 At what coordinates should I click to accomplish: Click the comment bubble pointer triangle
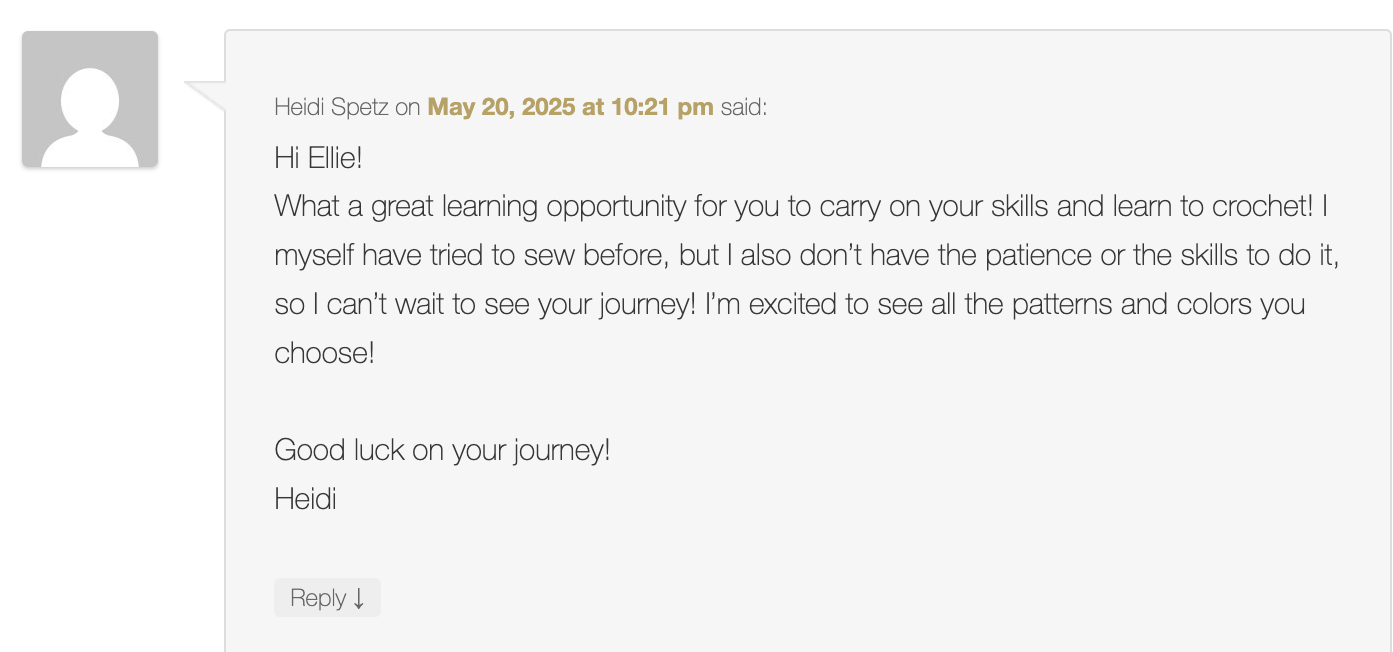click(205, 96)
